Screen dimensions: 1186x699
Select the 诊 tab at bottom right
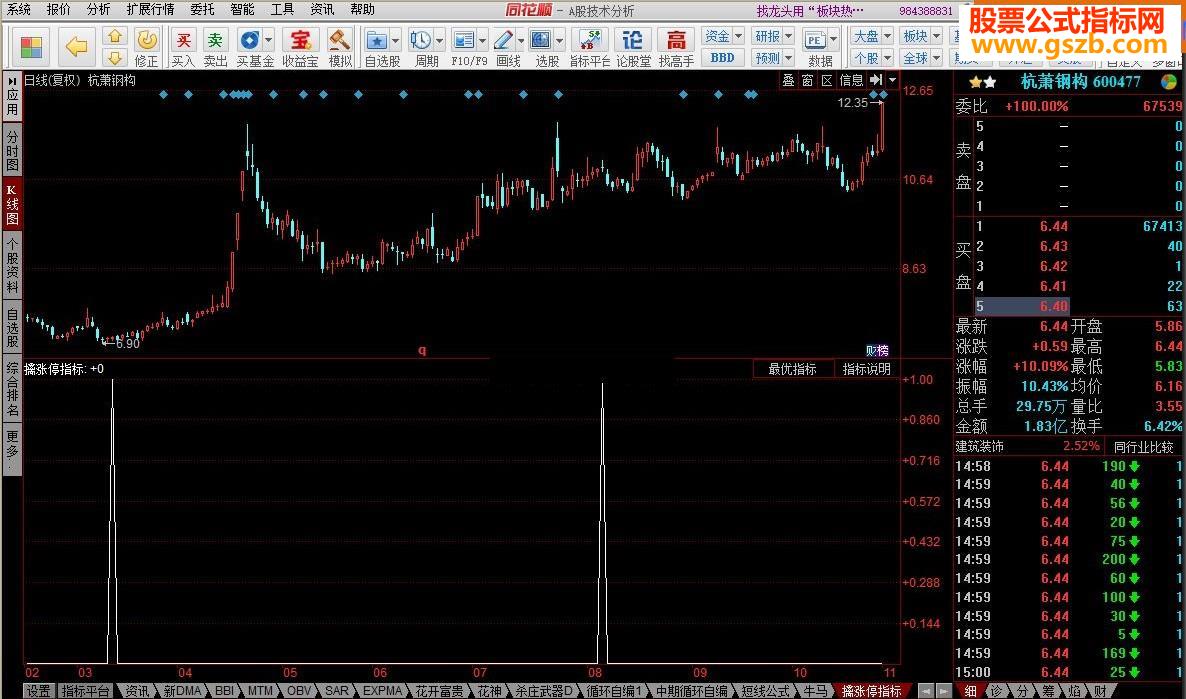pyautogui.click(x=997, y=691)
